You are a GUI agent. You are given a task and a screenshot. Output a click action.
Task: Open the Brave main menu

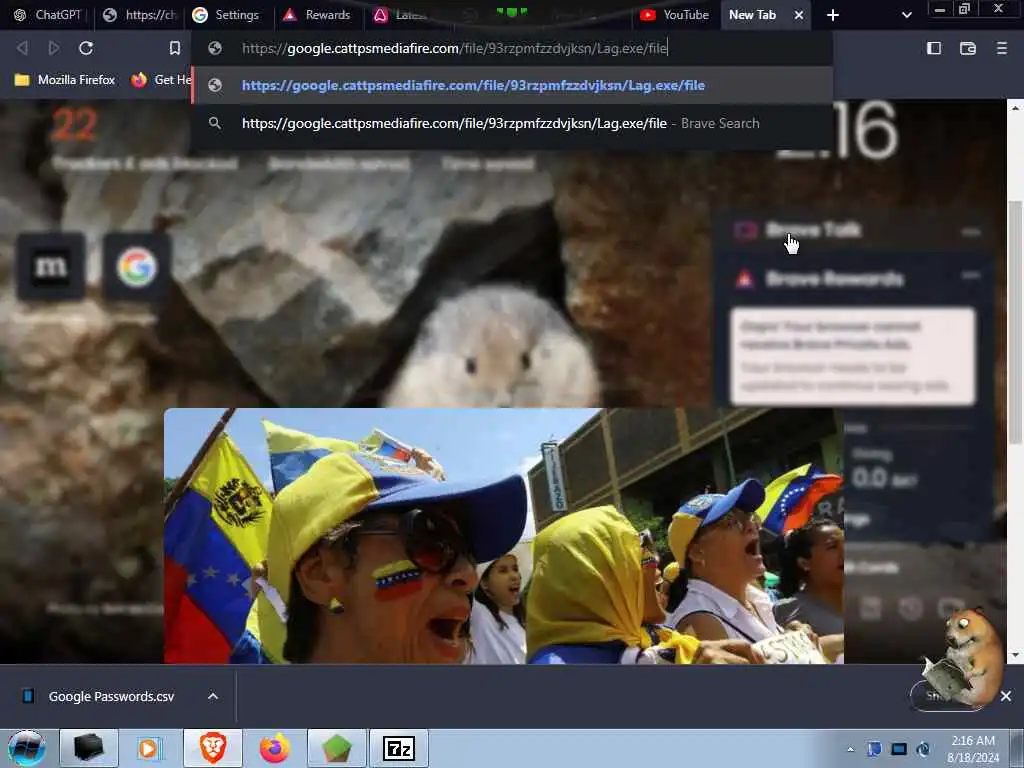coord(1001,48)
